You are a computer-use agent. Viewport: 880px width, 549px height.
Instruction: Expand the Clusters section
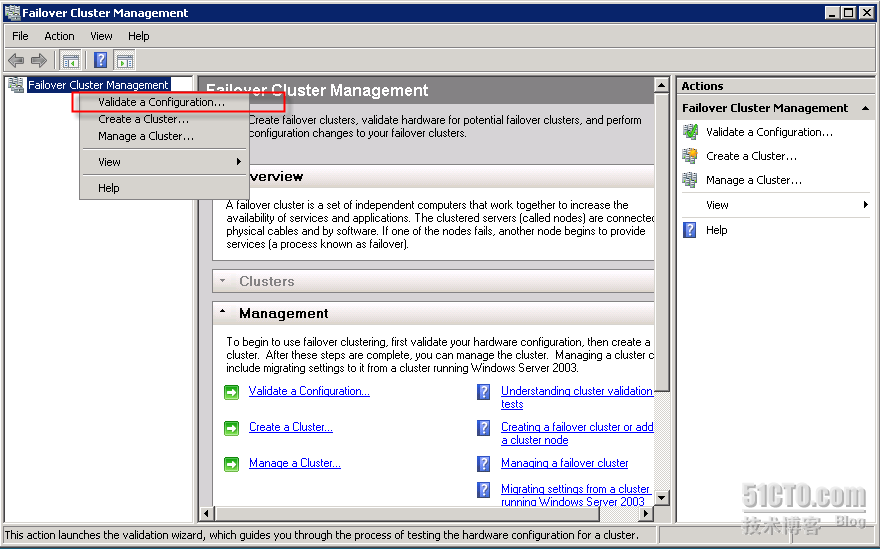(x=222, y=281)
